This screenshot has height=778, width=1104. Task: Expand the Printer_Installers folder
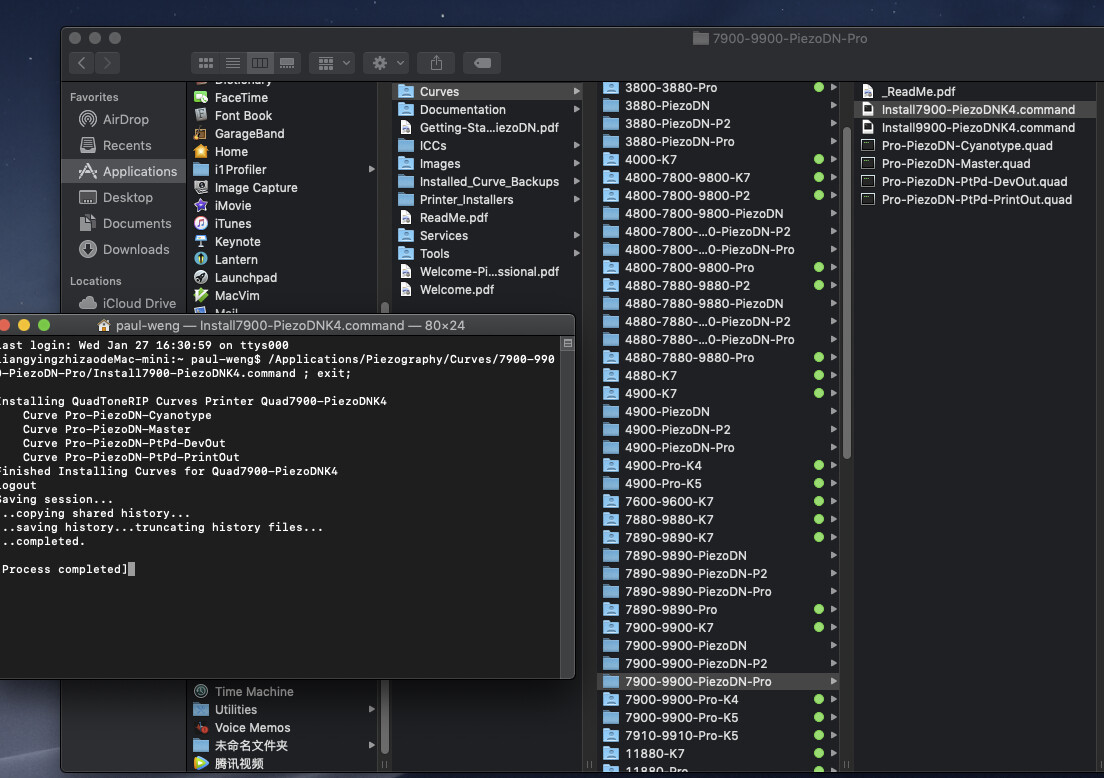coord(577,200)
